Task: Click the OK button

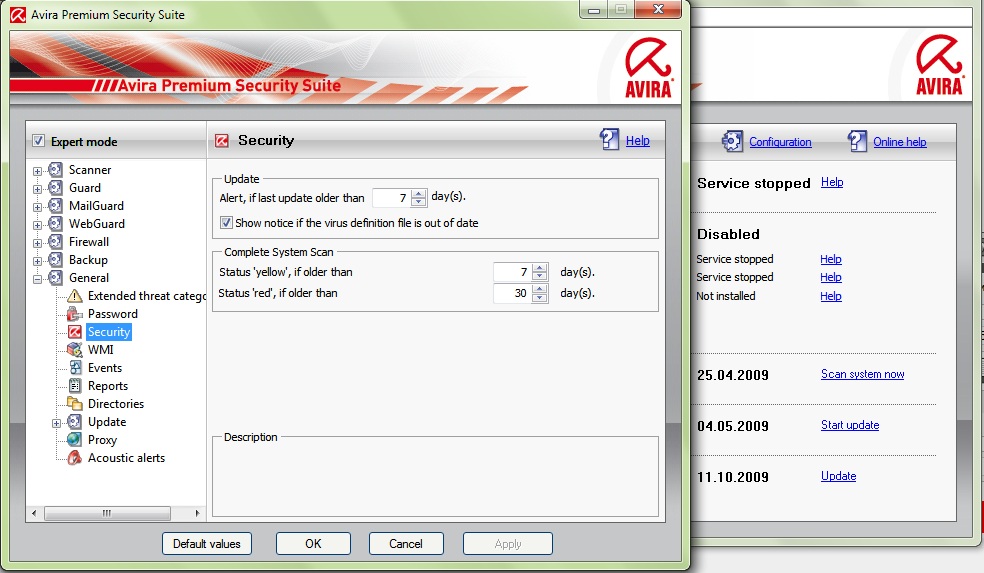Action: click(x=313, y=544)
